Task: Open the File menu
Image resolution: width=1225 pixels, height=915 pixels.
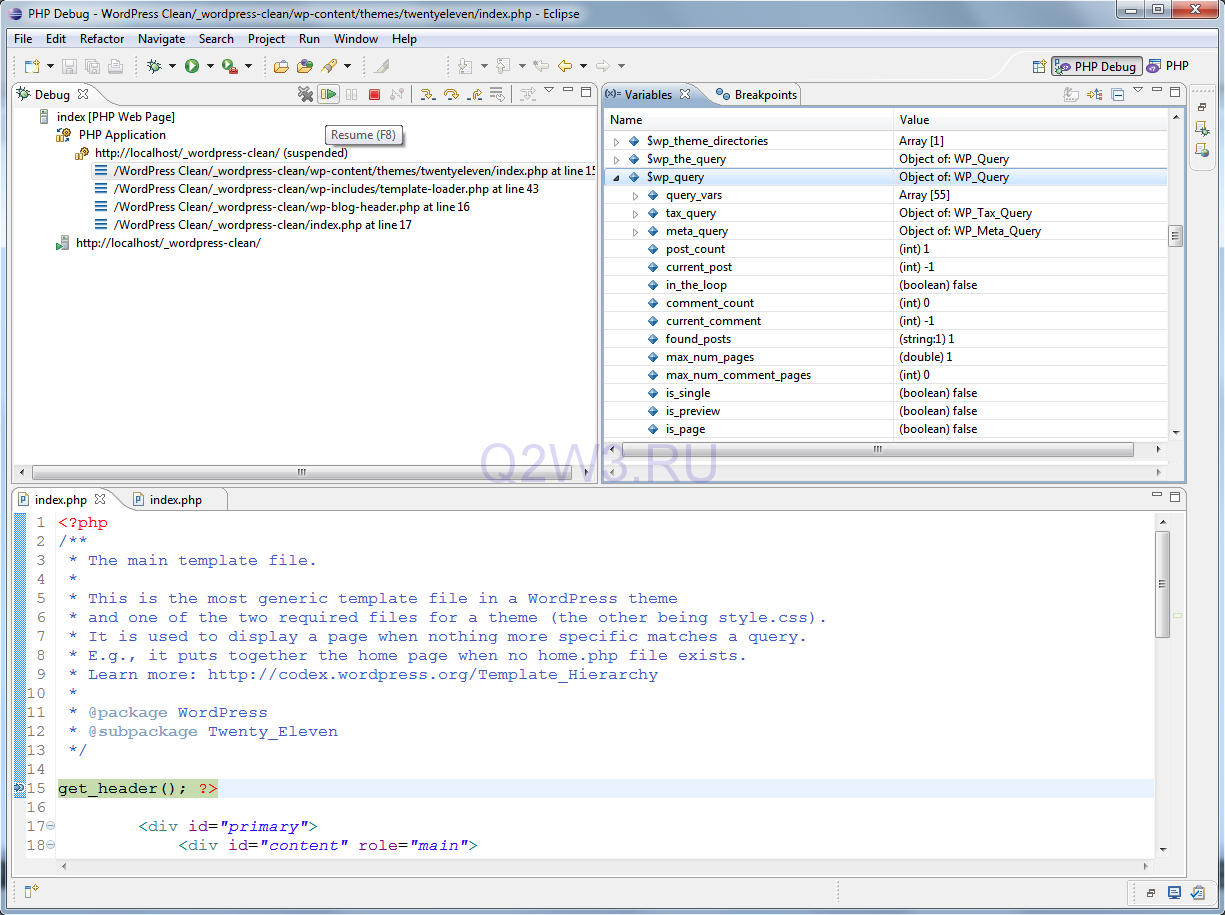Action: [23, 39]
